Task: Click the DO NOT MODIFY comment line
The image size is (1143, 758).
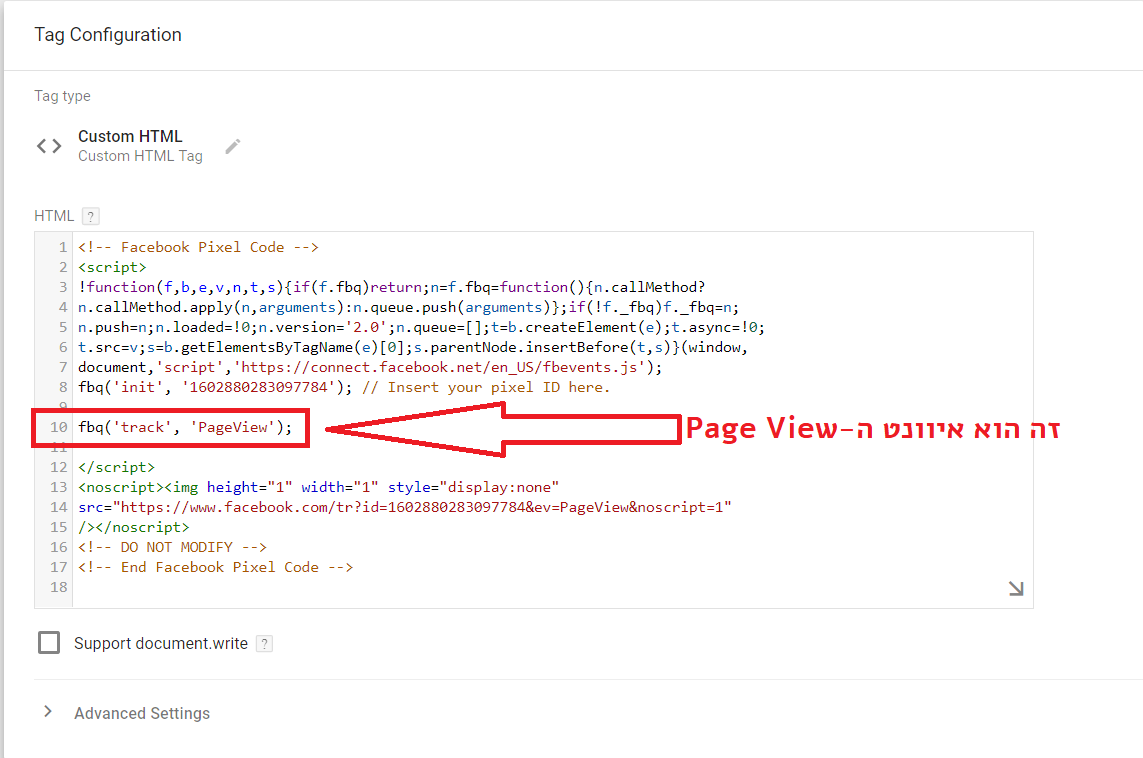Action: (173, 547)
